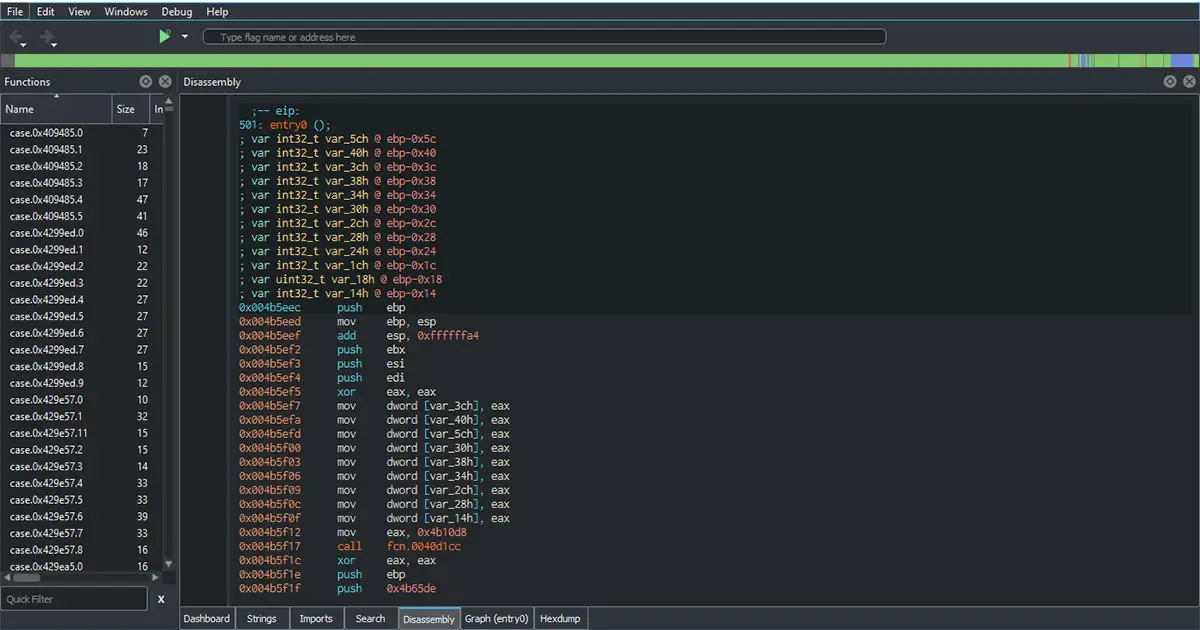1200x630 pixels.
Task: Click the entry0 function name
Action: 290,125
